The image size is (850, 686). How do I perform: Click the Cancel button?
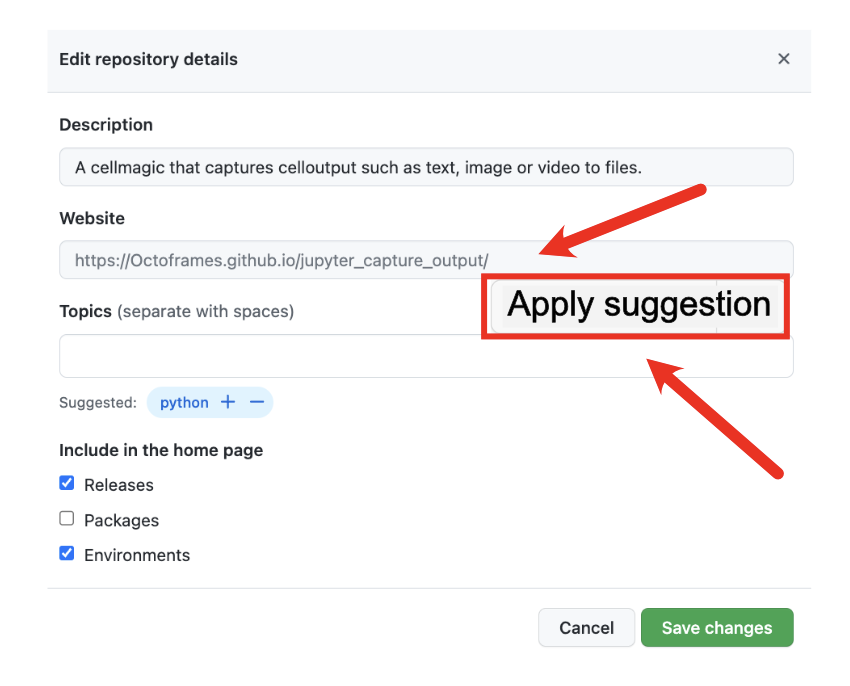[586, 627]
